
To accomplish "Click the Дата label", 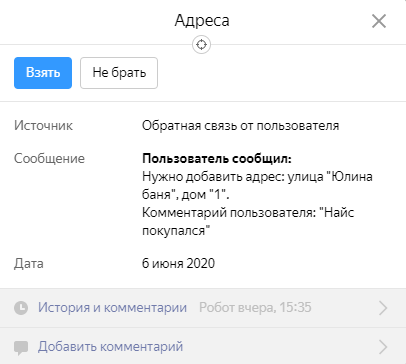I will (x=29, y=264).
